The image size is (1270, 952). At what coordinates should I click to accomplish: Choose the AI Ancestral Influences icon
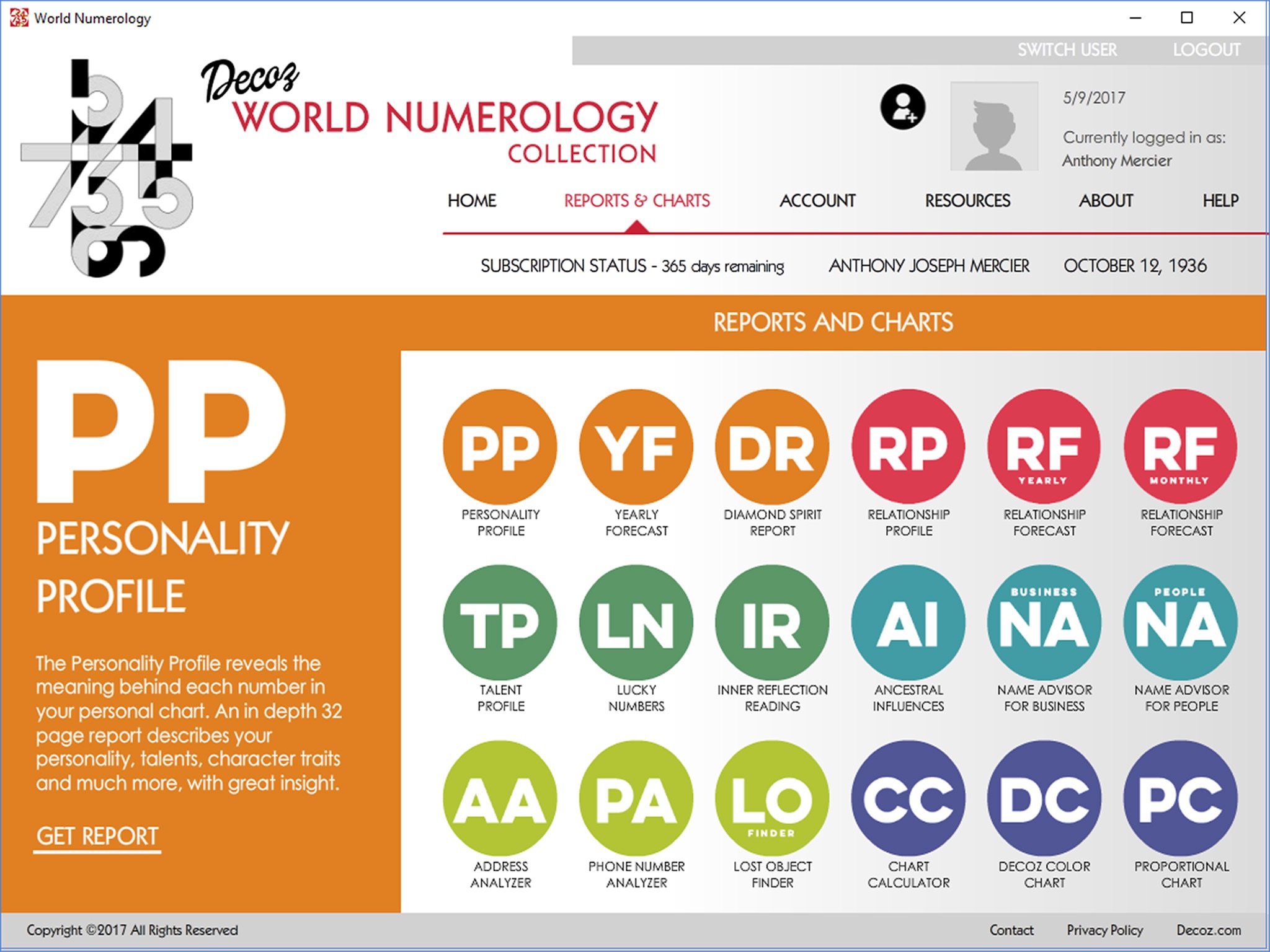point(908,622)
